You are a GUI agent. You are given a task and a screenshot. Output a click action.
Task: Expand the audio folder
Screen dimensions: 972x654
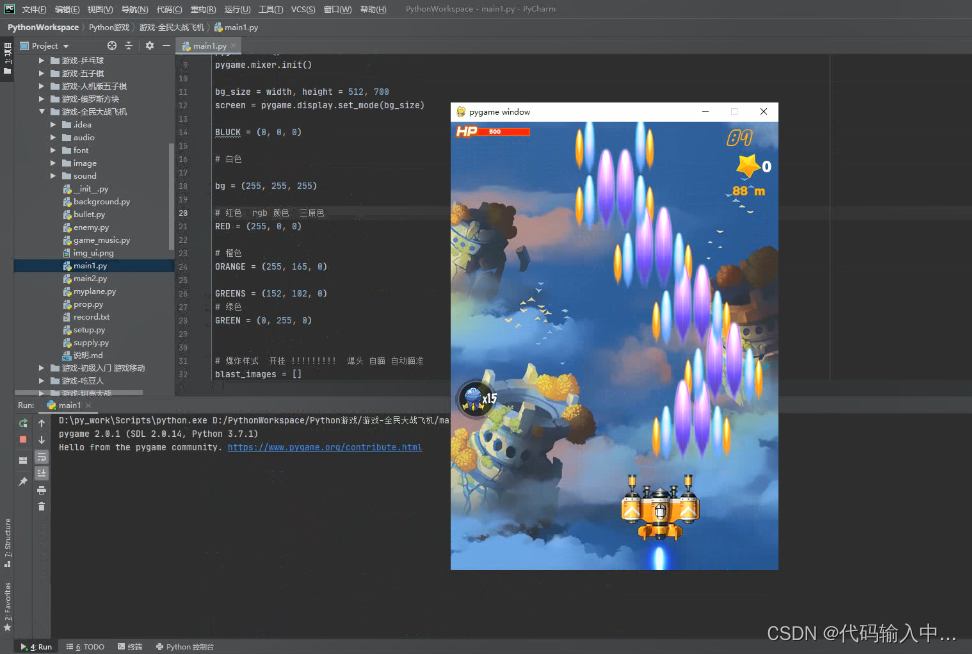click(x=53, y=138)
